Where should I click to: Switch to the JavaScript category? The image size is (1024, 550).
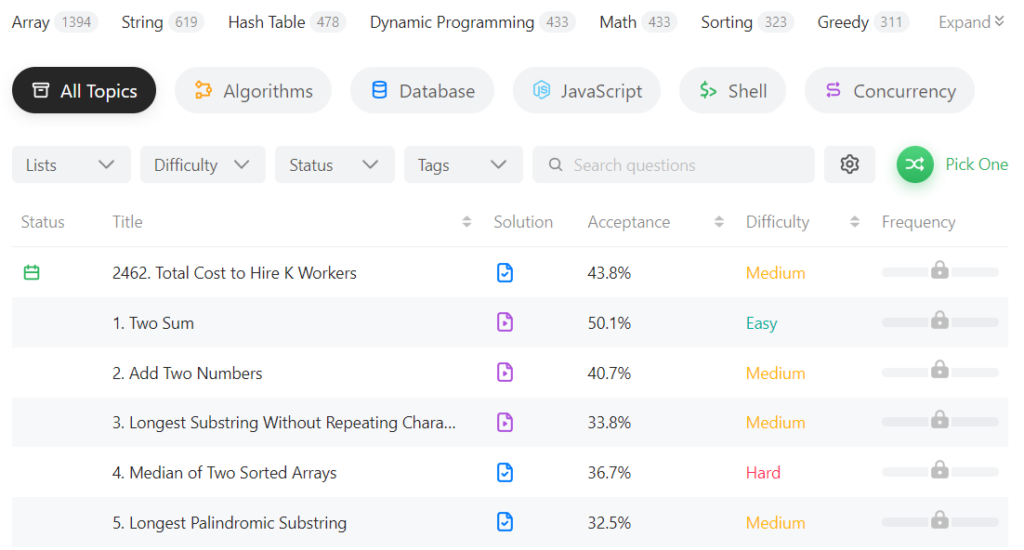pyautogui.click(x=586, y=90)
